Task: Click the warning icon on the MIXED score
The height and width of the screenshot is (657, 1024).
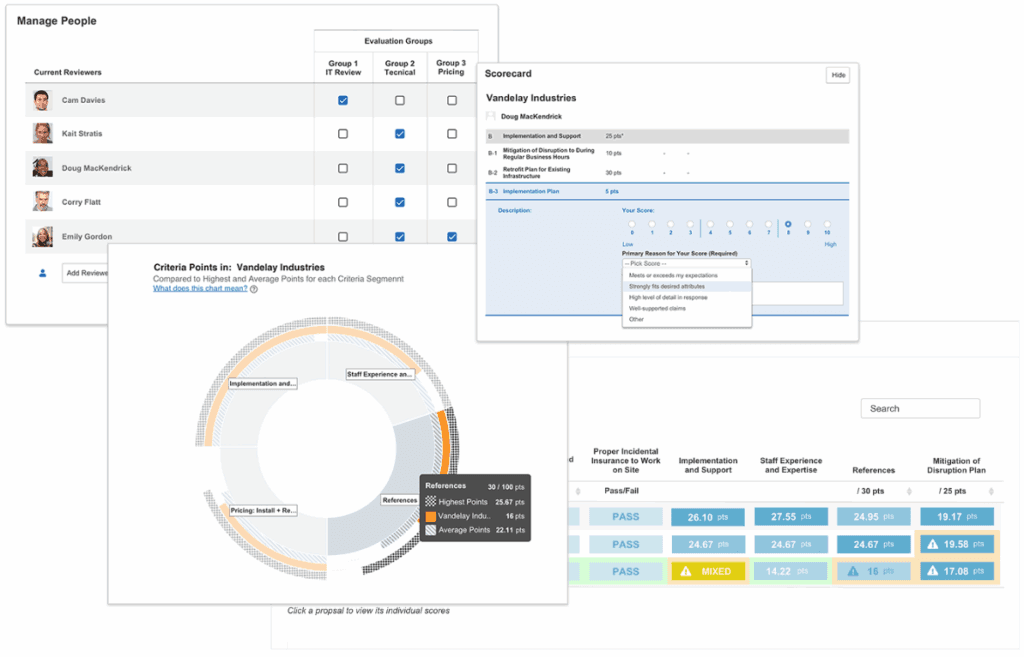Action: coord(687,572)
